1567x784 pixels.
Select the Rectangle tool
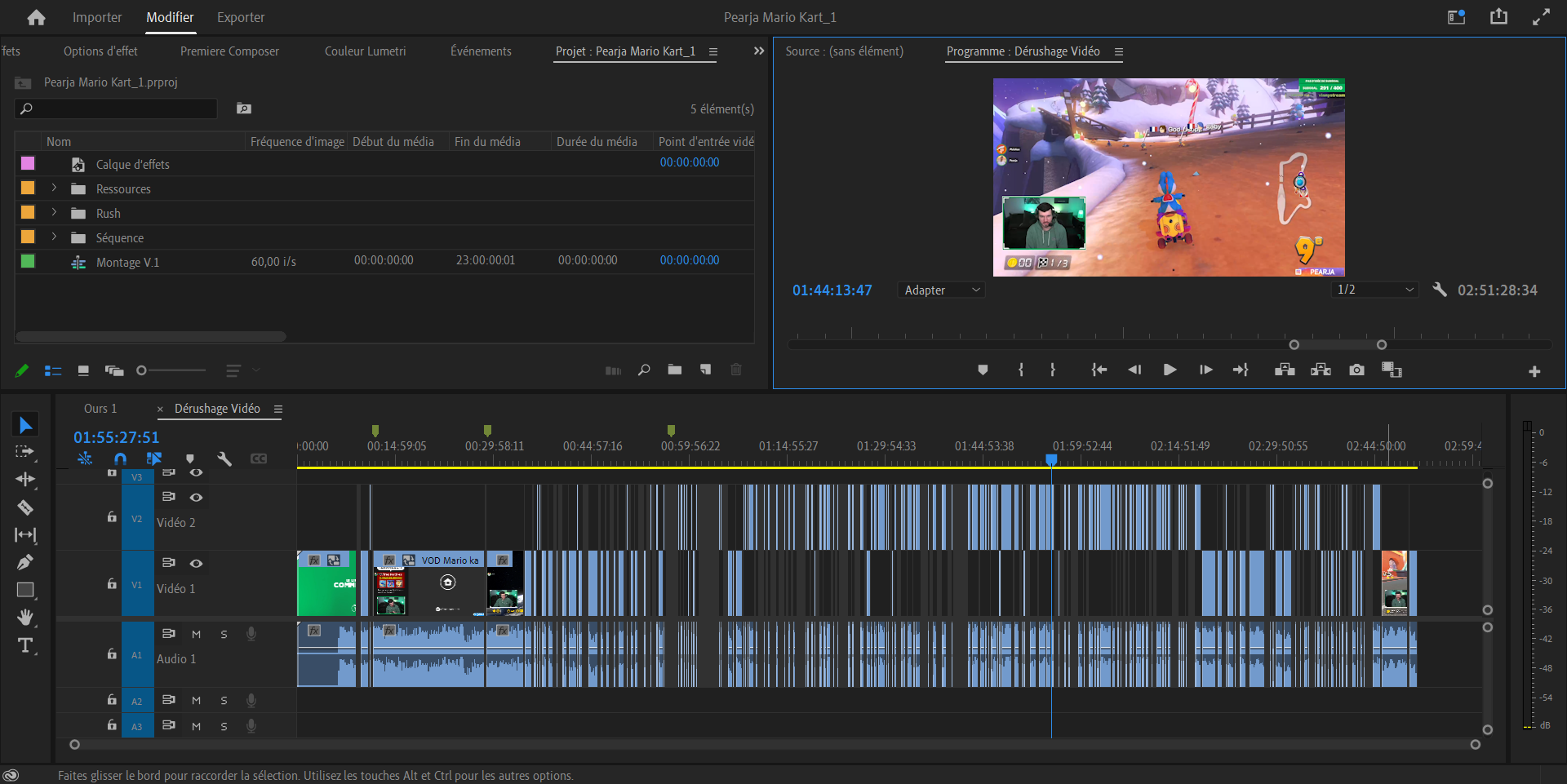tap(25, 590)
